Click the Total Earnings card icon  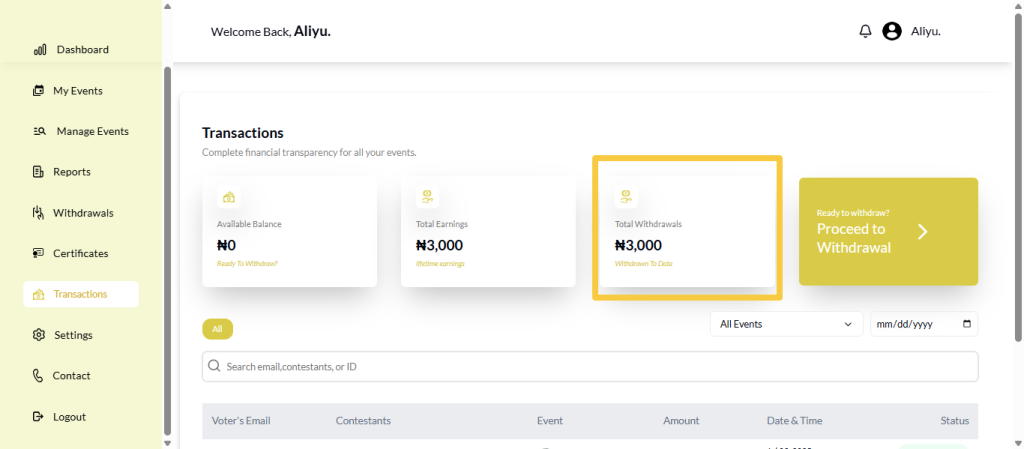(427, 197)
